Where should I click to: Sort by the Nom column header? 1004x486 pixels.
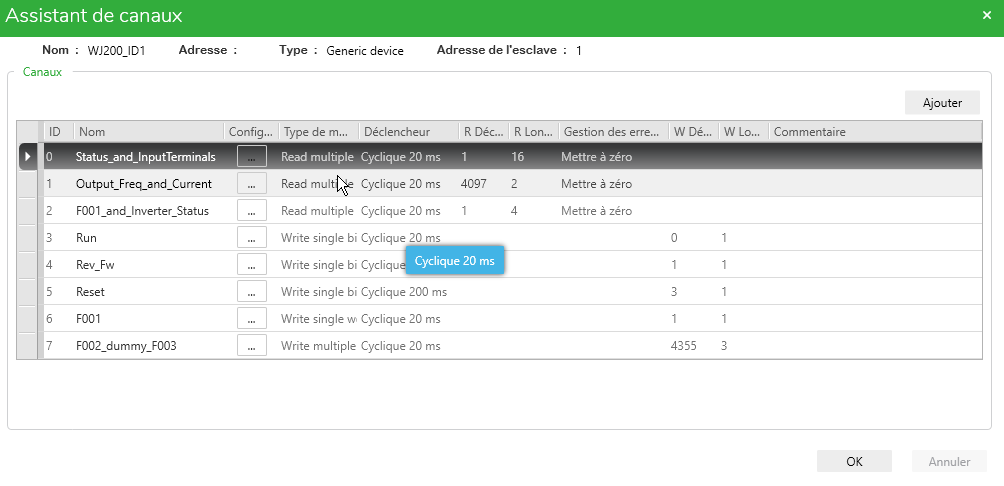148,132
